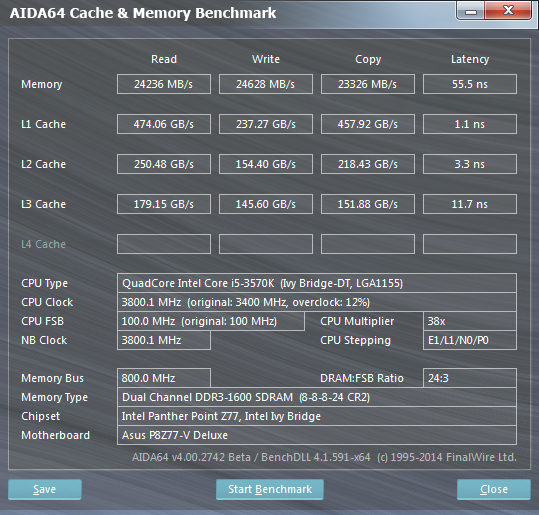Click the L2 Cache Write value box
539x515 pixels.
point(266,164)
